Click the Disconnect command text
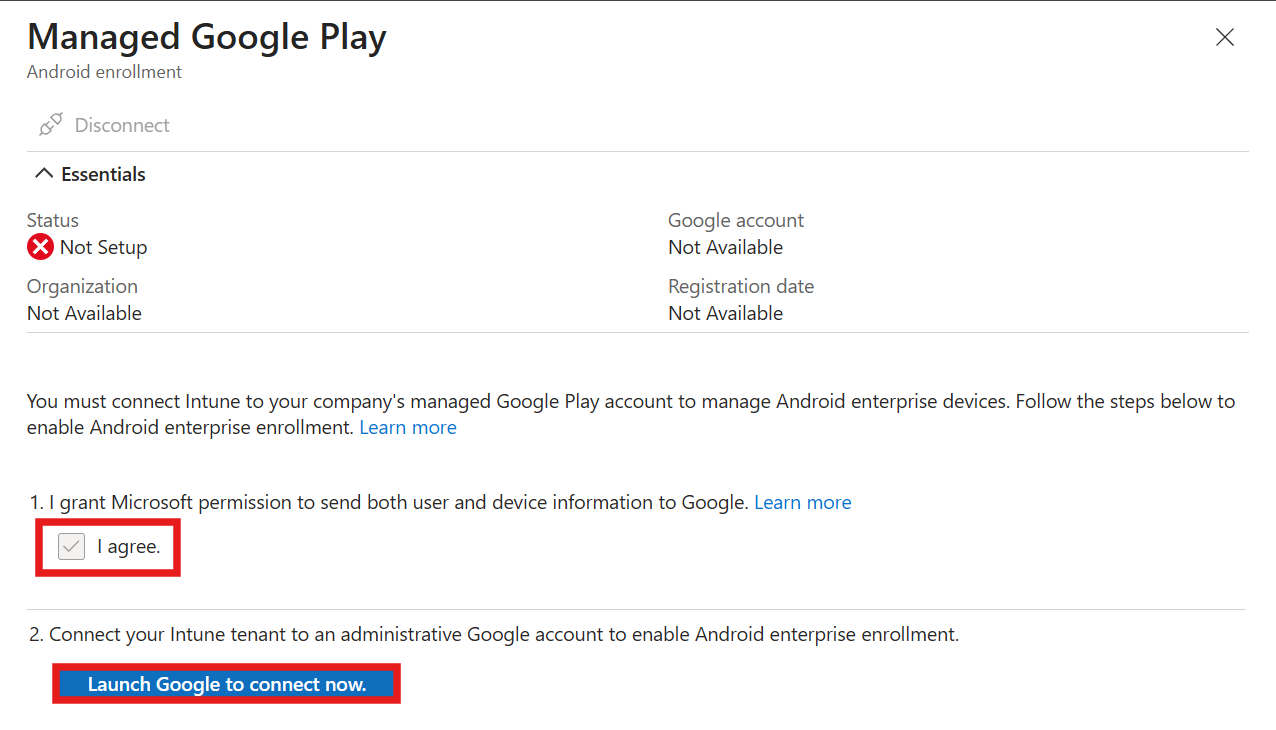 [x=122, y=125]
